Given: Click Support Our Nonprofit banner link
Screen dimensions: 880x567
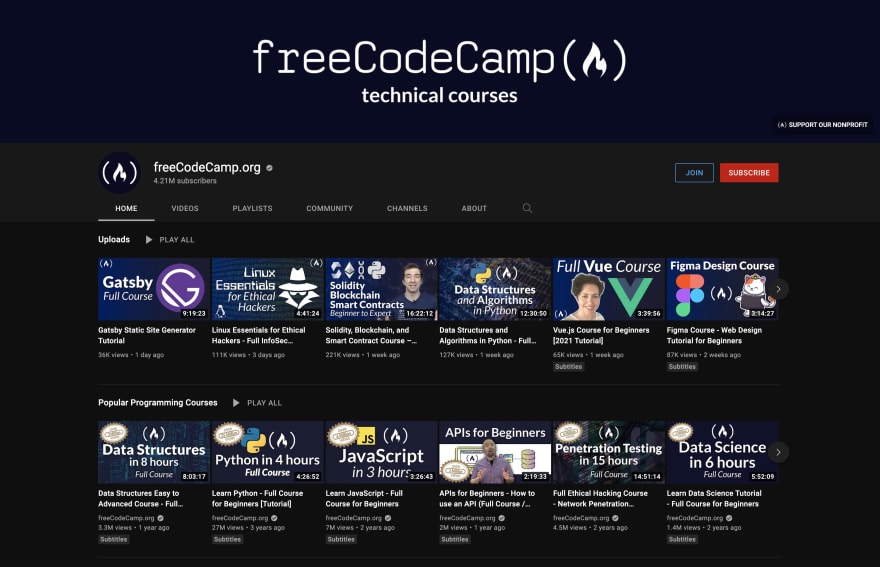Looking at the screenshot, I should (823, 125).
